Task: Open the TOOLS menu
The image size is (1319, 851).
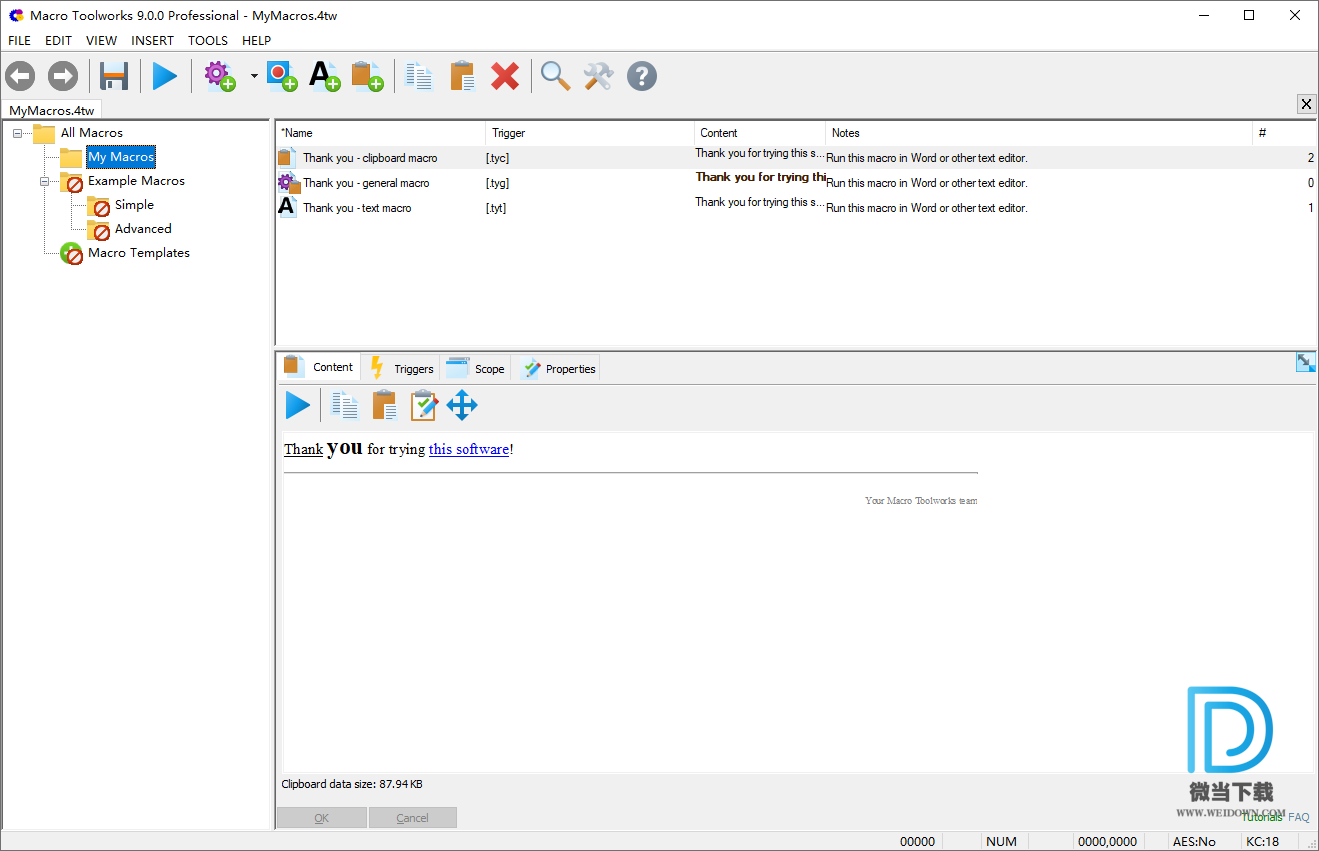Action: pos(208,40)
